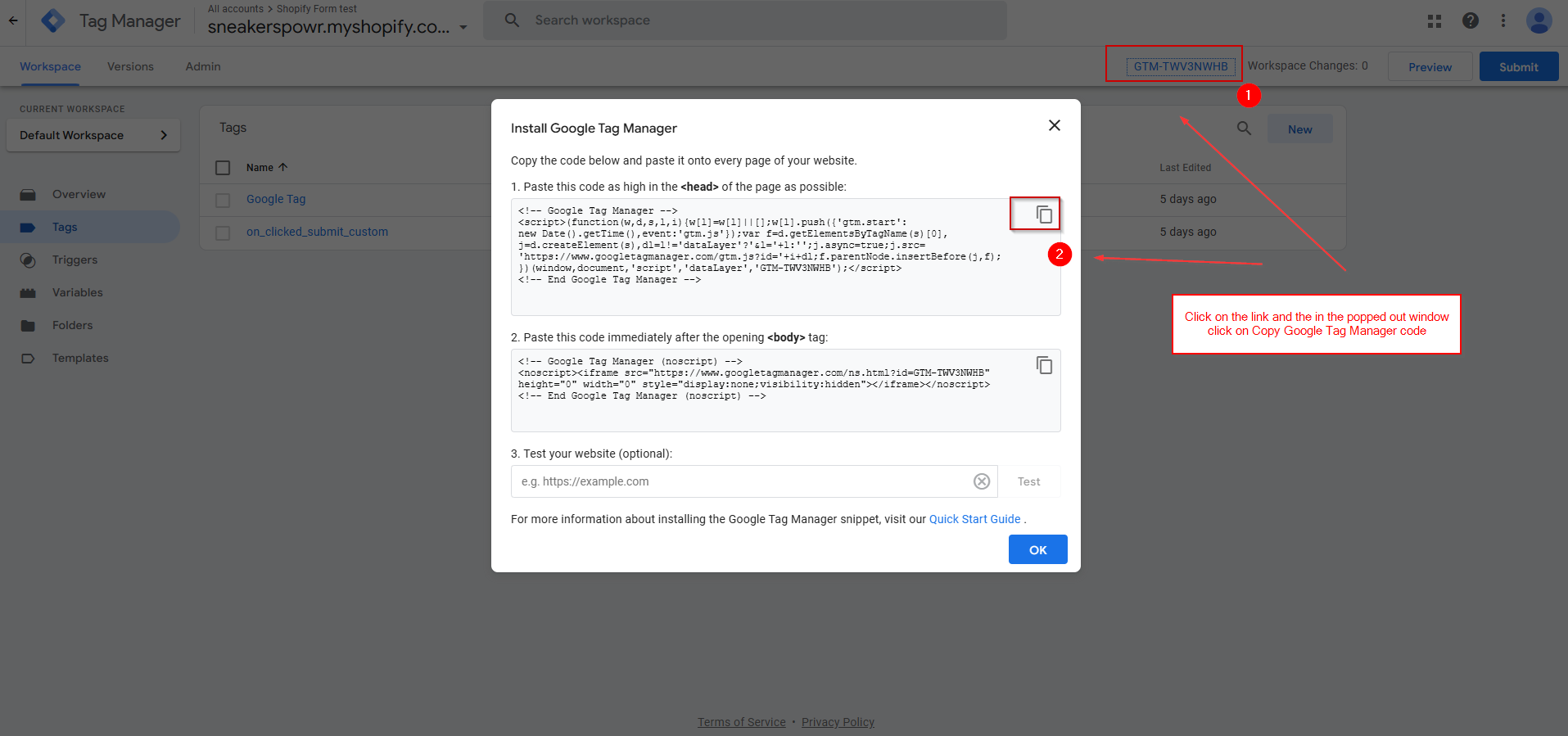Tick the select-all tags checkbox
The height and width of the screenshot is (736, 1568).
pos(223,168)
